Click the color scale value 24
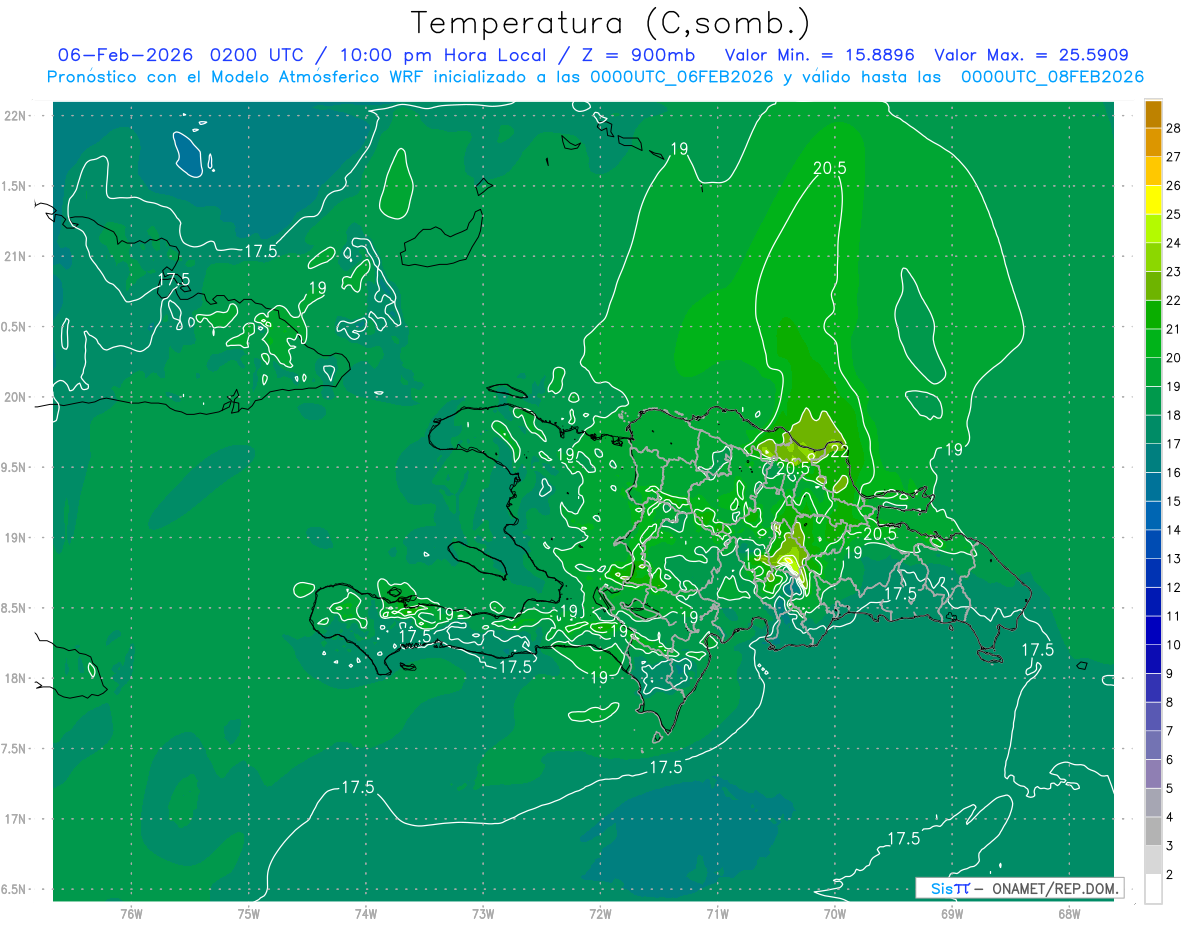This screenshot has width=1200, height=927. click(x=1173, y=244)
